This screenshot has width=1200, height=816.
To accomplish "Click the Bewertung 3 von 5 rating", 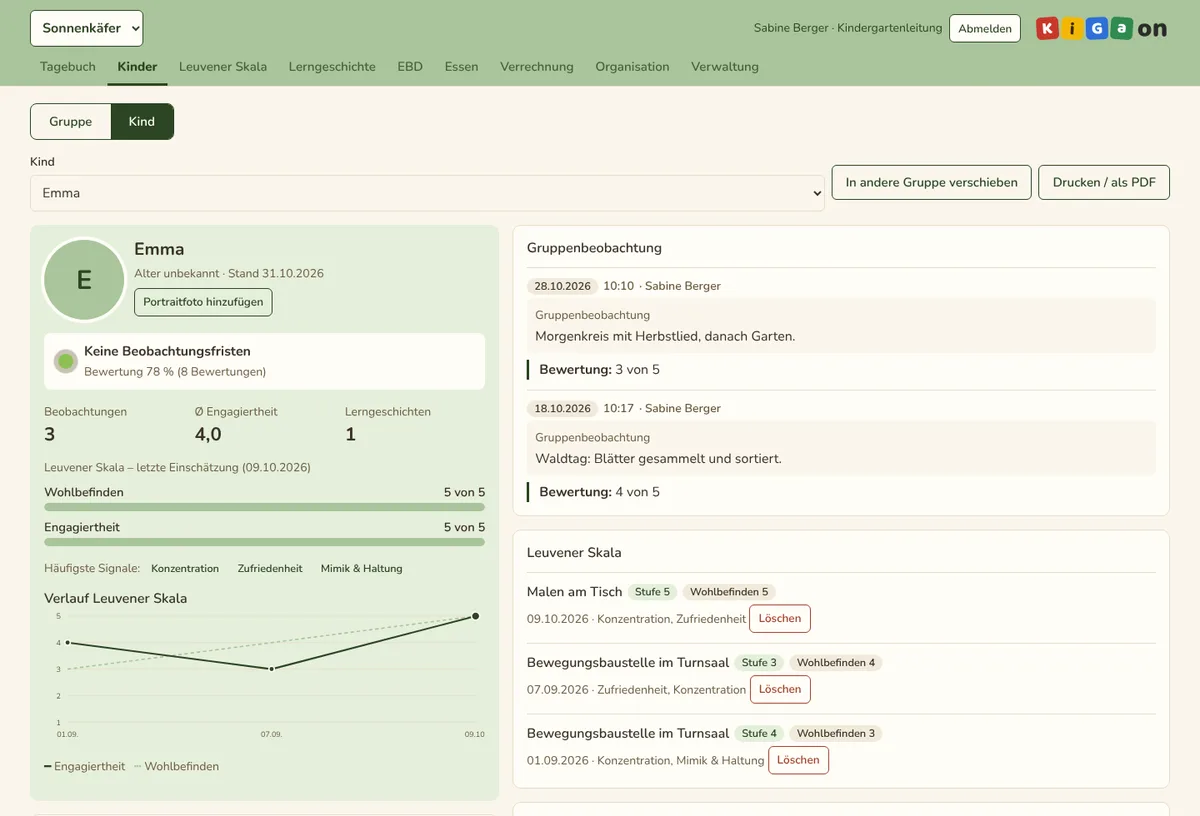I will (x=599, y=370).
